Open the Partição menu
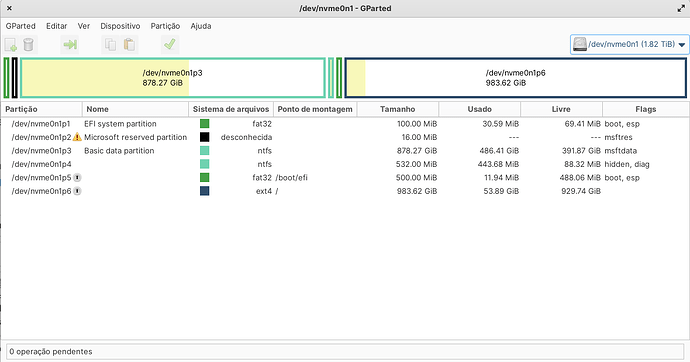690x362 pixels. [165, 26]
